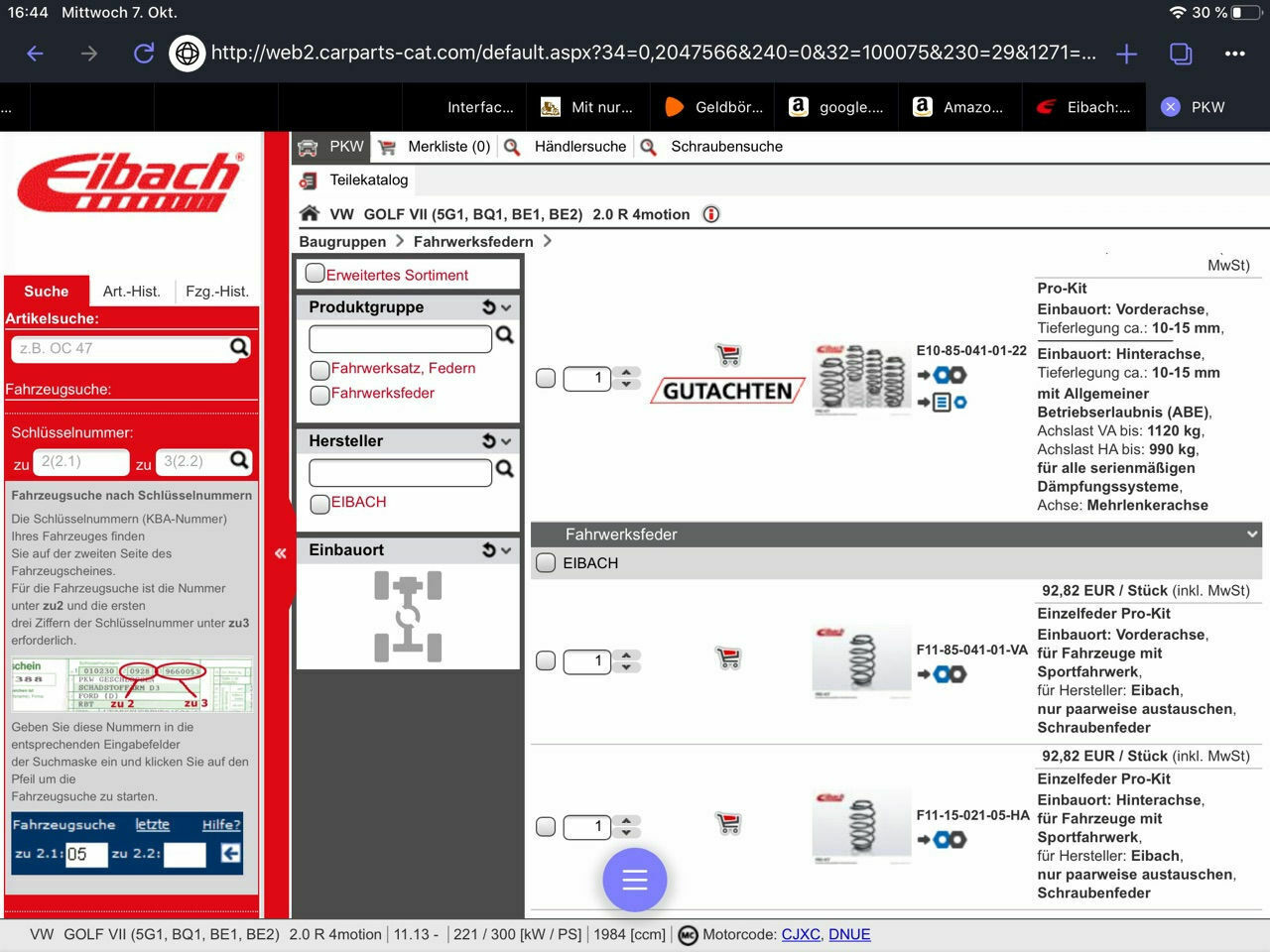Collapse the sidebar with double-arrow icon
1270x952 pixels.
[x=280, y=553]
